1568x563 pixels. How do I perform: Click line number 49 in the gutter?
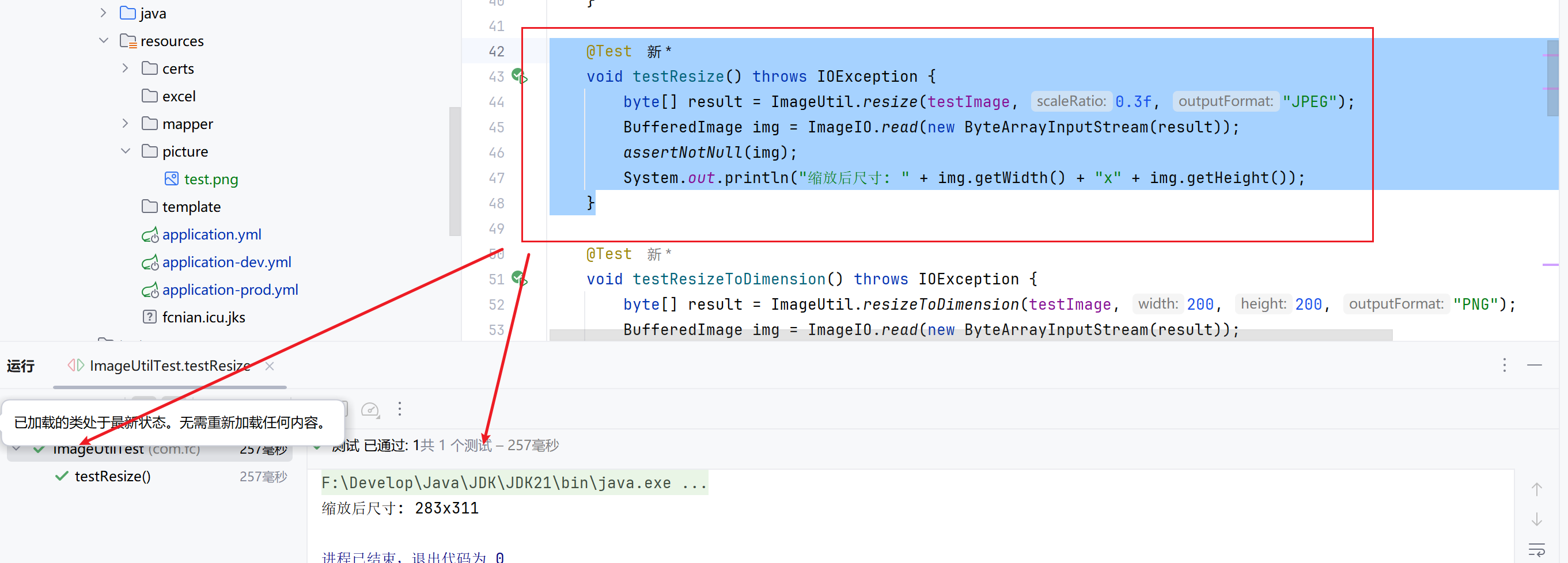[x=496, y=229]
